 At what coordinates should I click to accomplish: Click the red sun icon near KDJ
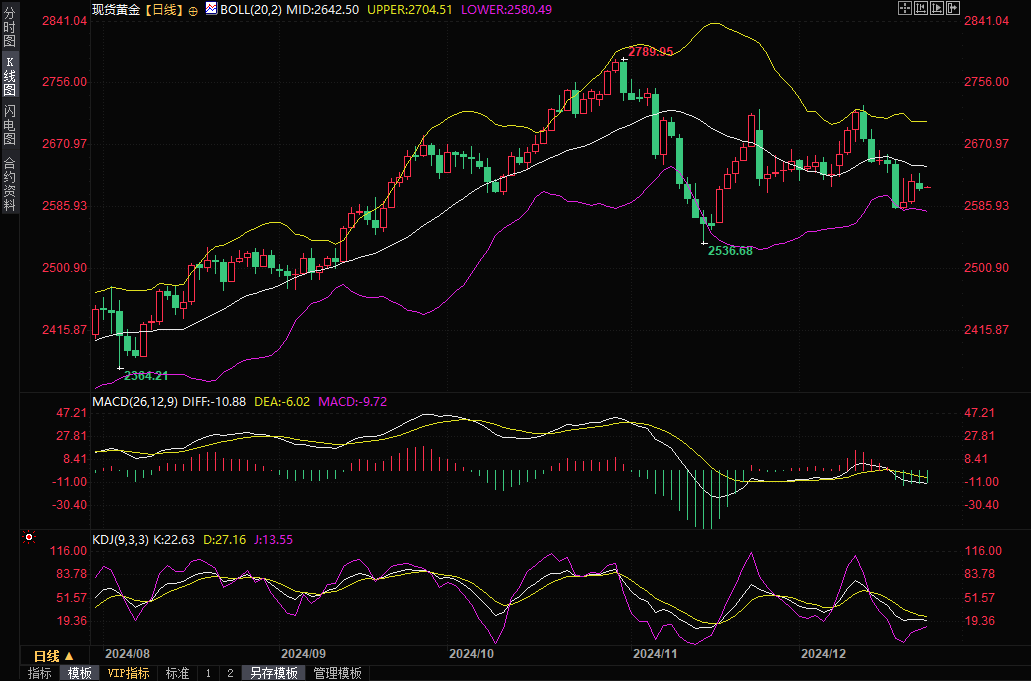29,539
